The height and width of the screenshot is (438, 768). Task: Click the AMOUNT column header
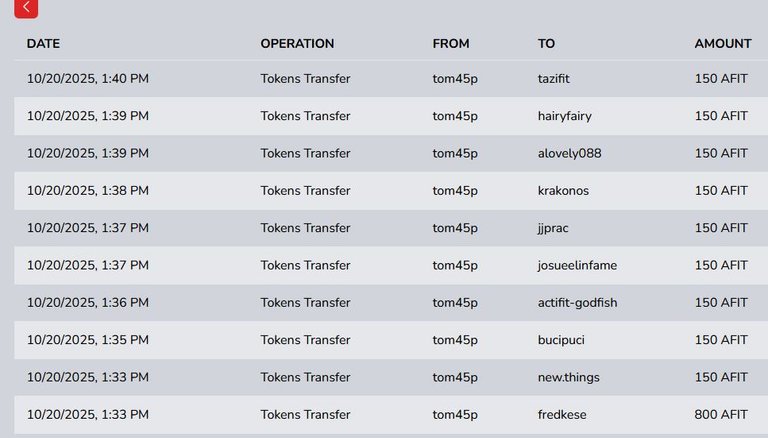tap(723, 44)
